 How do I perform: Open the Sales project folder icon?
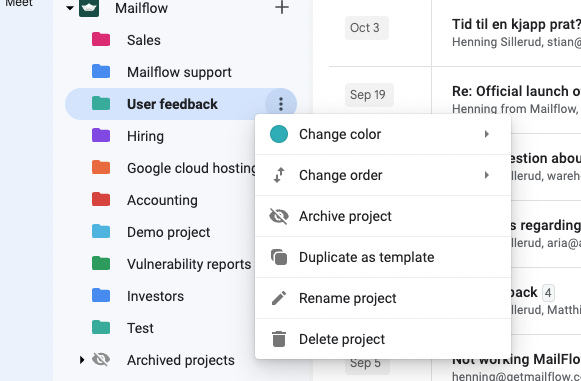click(101, 39)
